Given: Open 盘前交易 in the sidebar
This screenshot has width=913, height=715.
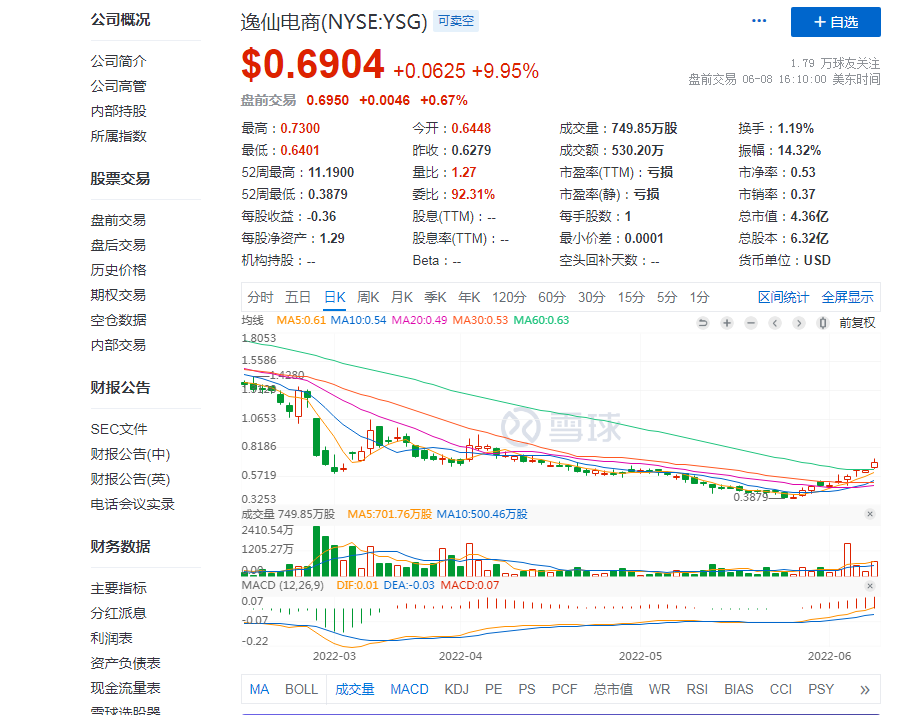Looking at the screenshot, I should 119,220.
